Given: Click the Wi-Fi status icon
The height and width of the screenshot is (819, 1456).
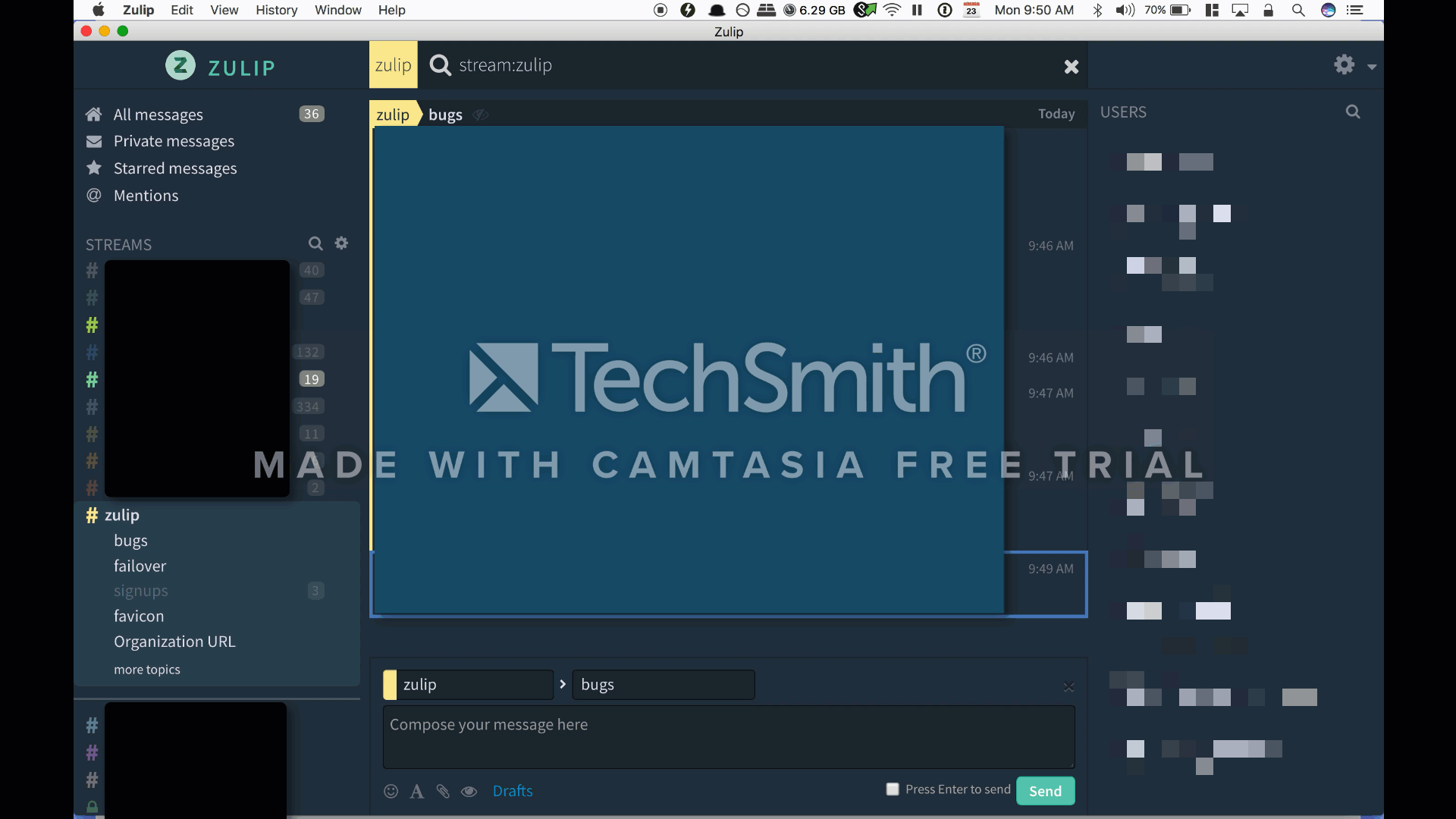Looking at the screenshot, I should point(892,10).
